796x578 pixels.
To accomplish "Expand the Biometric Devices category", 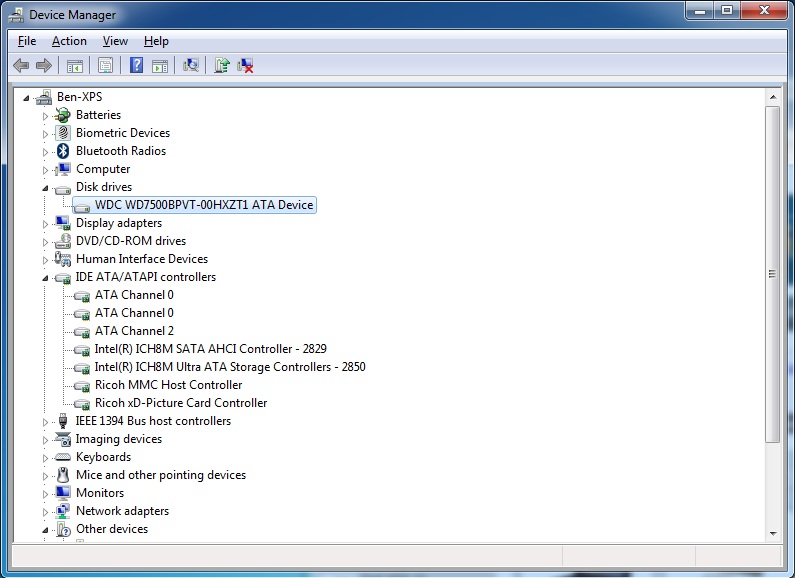I will [x=45, y=134].
